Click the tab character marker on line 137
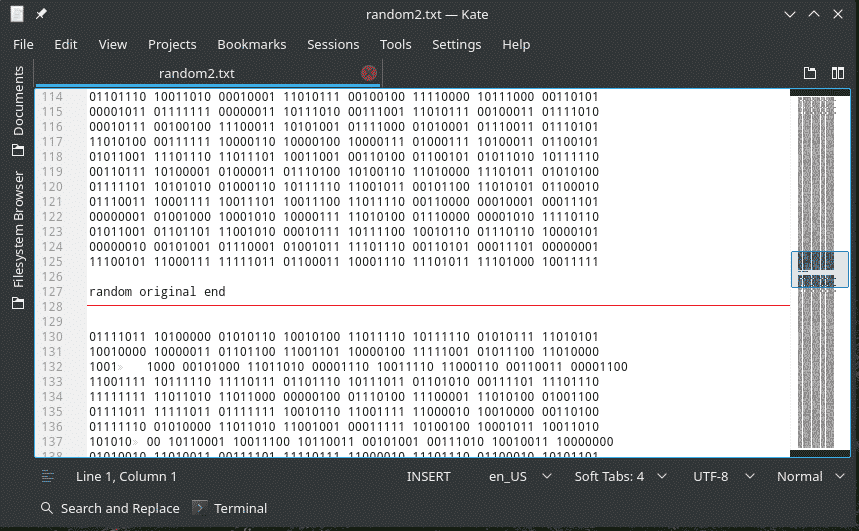859x531 pixels. [x=135, y=442]
